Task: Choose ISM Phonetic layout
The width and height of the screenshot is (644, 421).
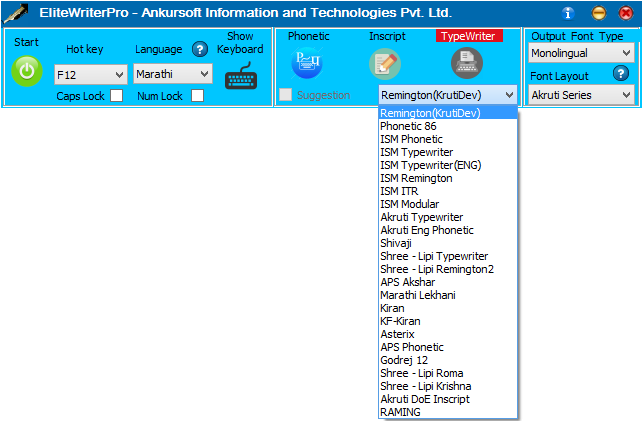Action: pyautogui.click(x=447, y=139)
